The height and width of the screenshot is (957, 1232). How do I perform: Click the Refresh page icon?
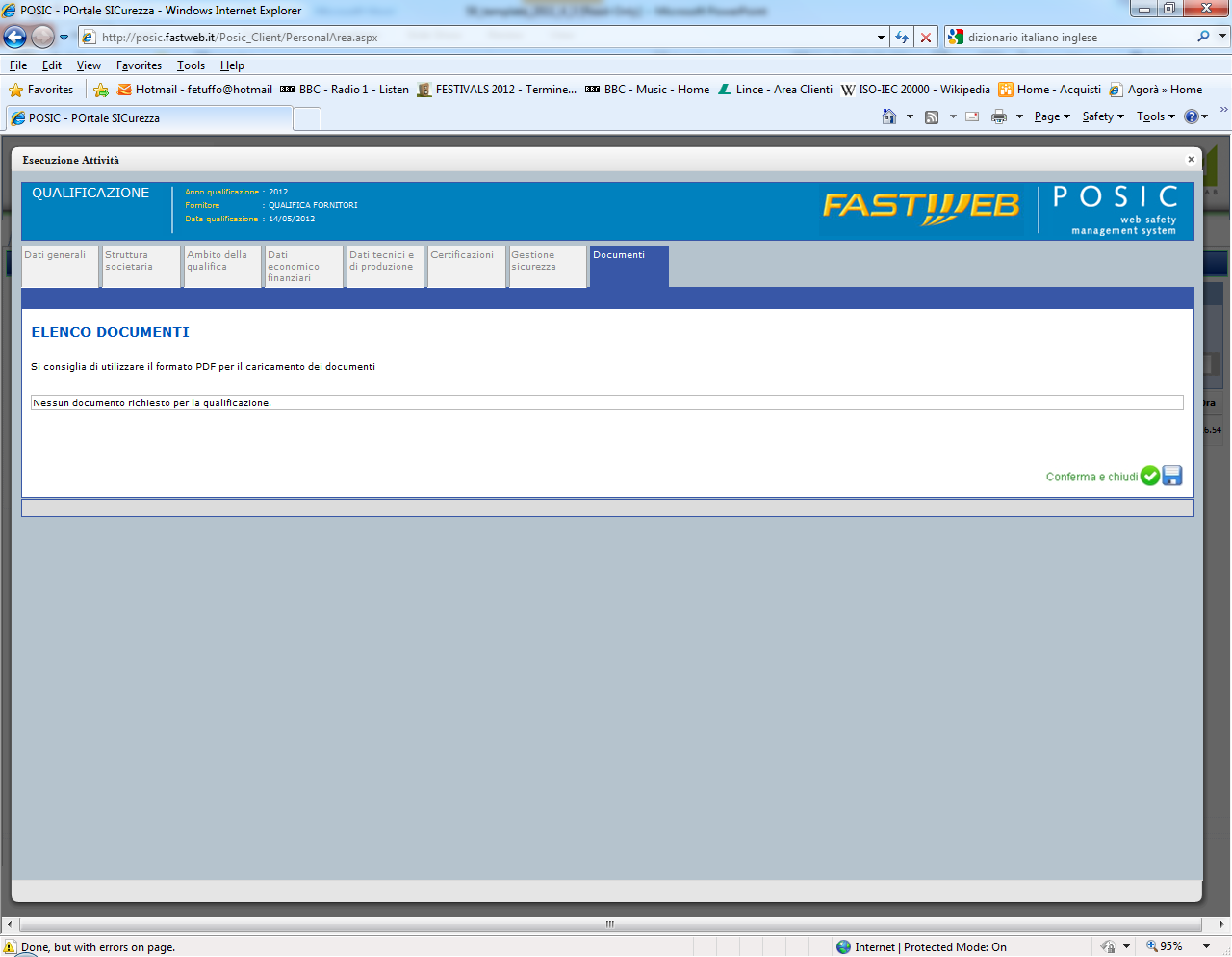click(902, 38)
